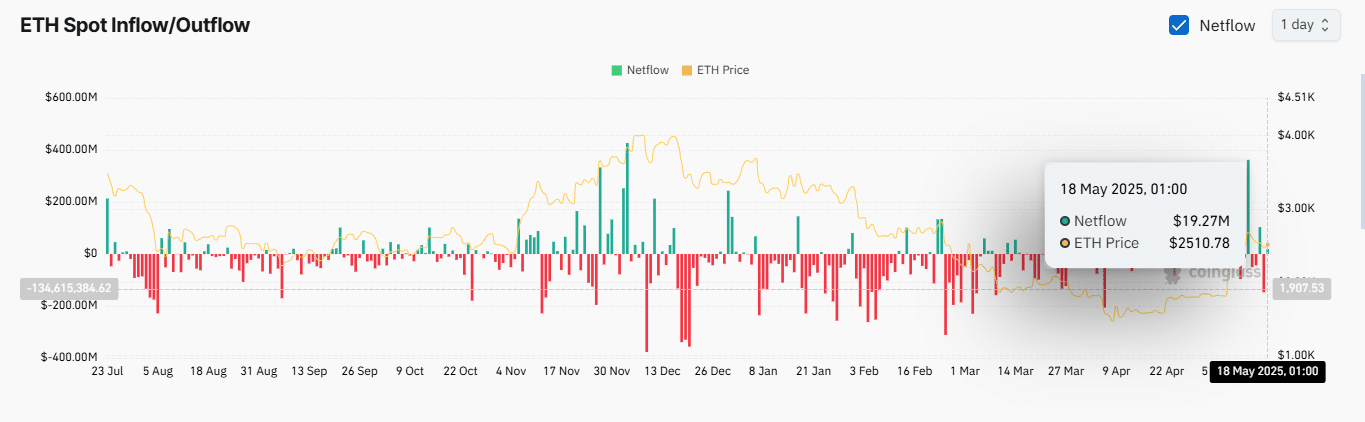The height and width of the screenshot is (422, 1365).
Task: Click the ETH Price legend label
Action: click(x=722, y=71)
